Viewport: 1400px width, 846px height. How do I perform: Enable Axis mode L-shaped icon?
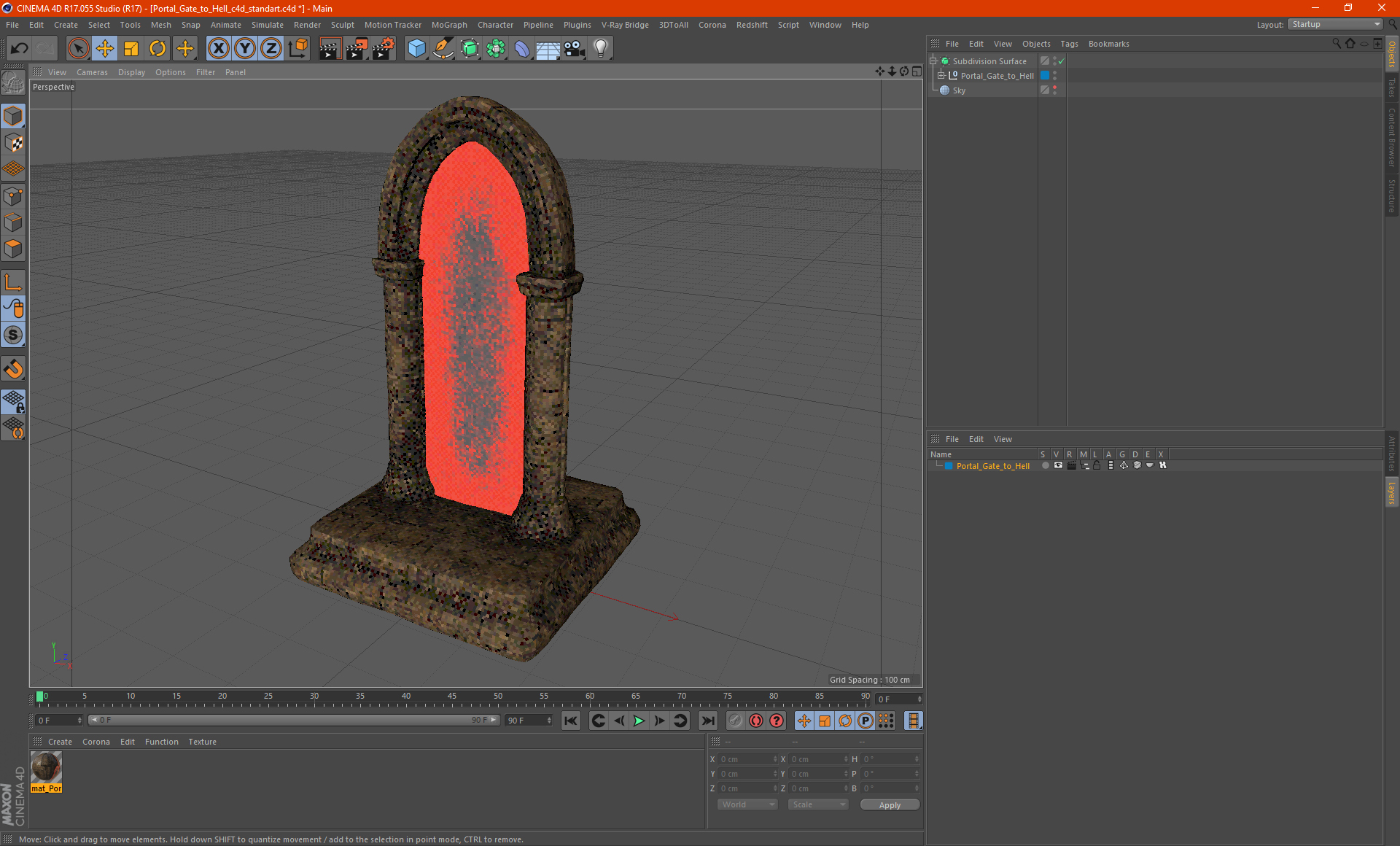tap(13, 282)
